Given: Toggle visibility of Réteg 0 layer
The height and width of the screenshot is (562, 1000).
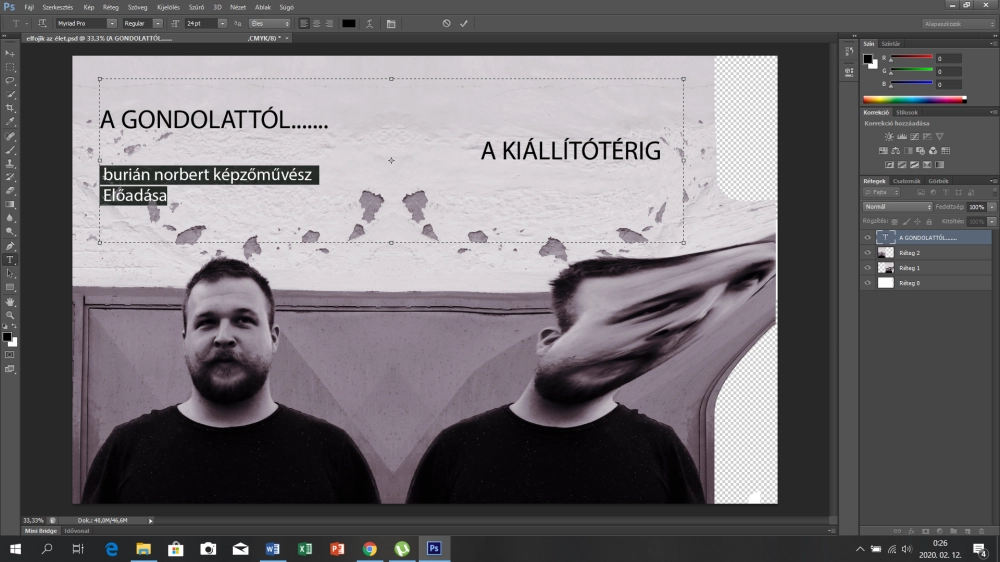Looking at the screenshot, I should pyautogui.click(x=867, y=283).
